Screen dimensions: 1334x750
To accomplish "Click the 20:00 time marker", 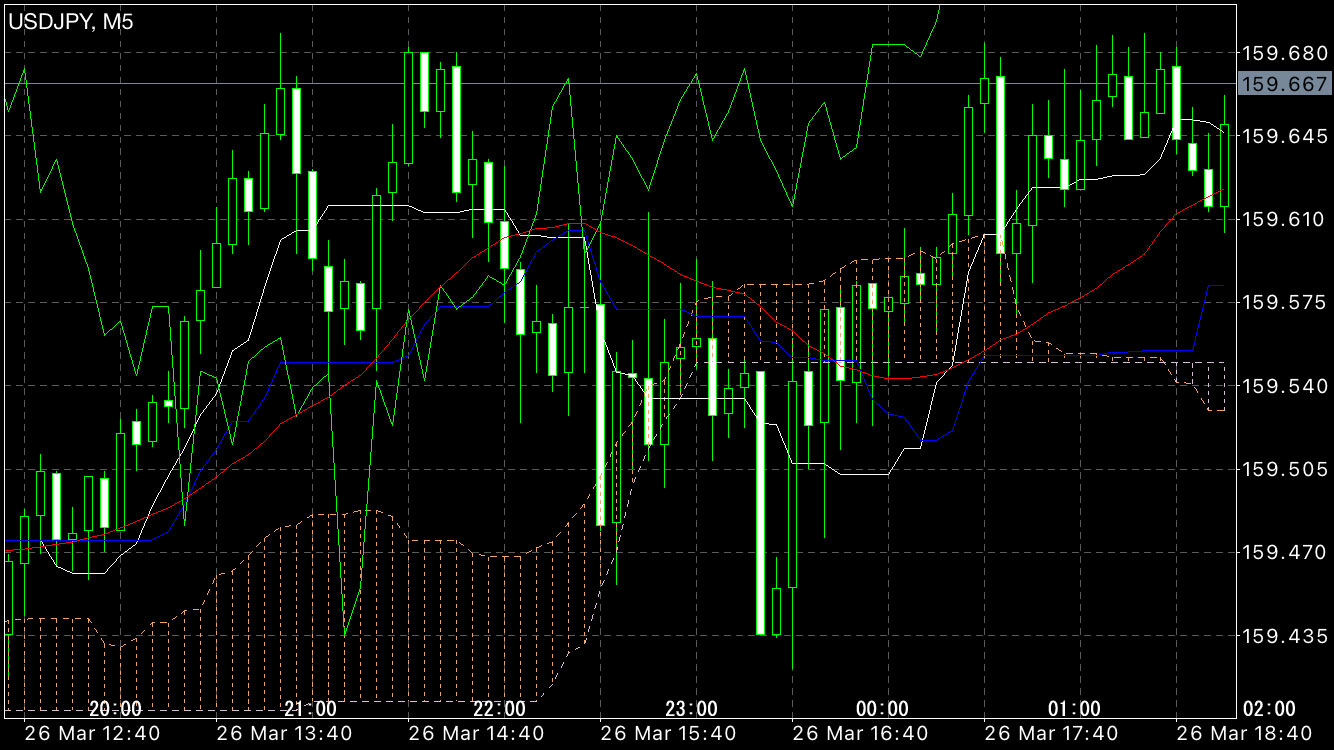I will (115, 709).
